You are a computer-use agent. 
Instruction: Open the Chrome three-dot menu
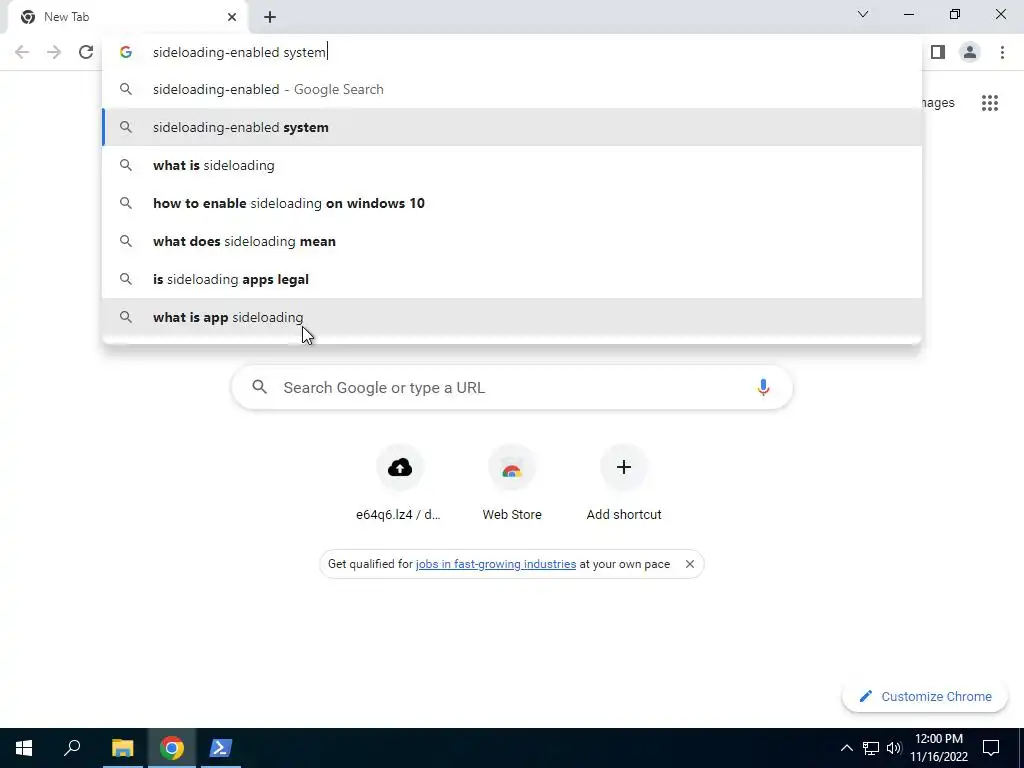coord(1002,52)
